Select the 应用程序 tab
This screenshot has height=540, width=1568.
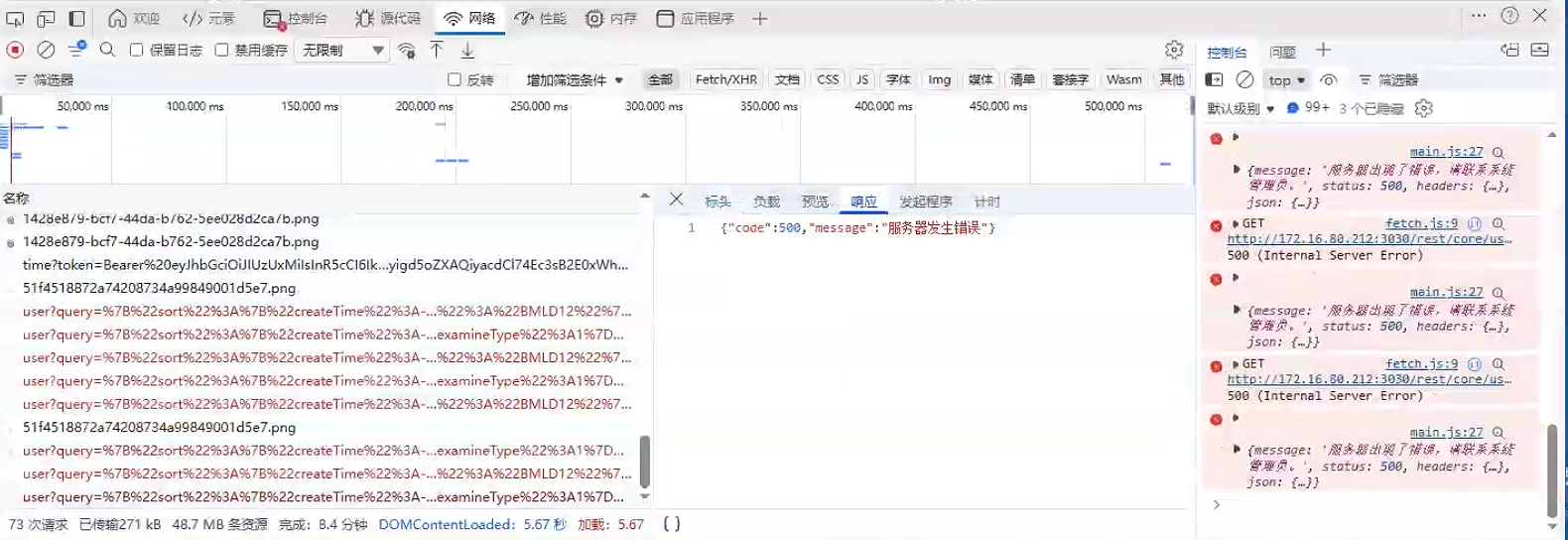pyautogui.click(x=695, y=18)
